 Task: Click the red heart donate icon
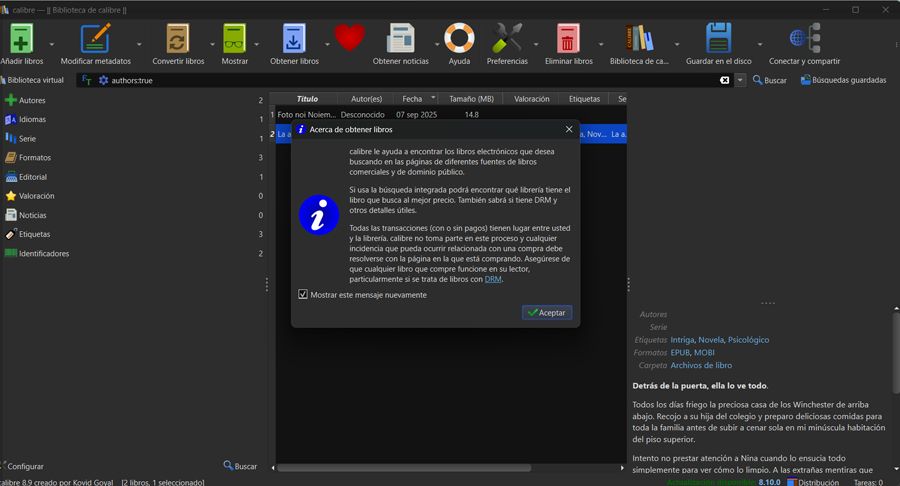click(349, 38)
